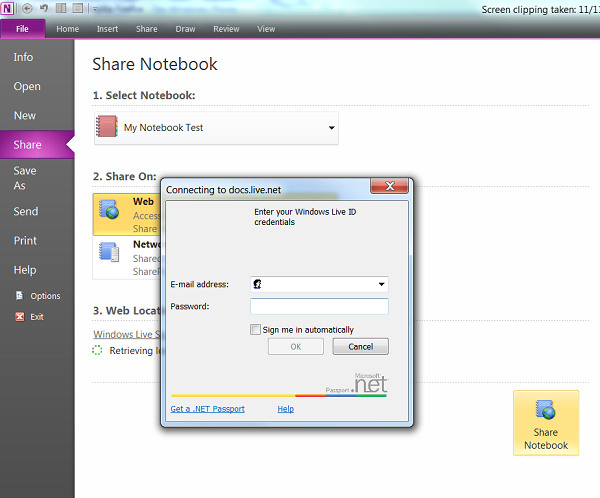Click the red Exit icon in sidebar
Viewport: 600px width, 498px height.
click(x=20, y=317)
